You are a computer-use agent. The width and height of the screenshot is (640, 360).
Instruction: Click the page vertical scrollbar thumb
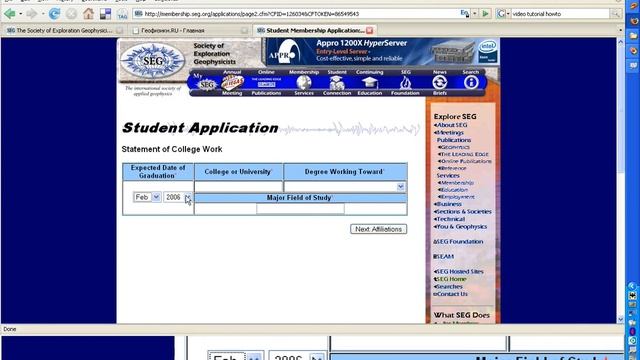620,108
